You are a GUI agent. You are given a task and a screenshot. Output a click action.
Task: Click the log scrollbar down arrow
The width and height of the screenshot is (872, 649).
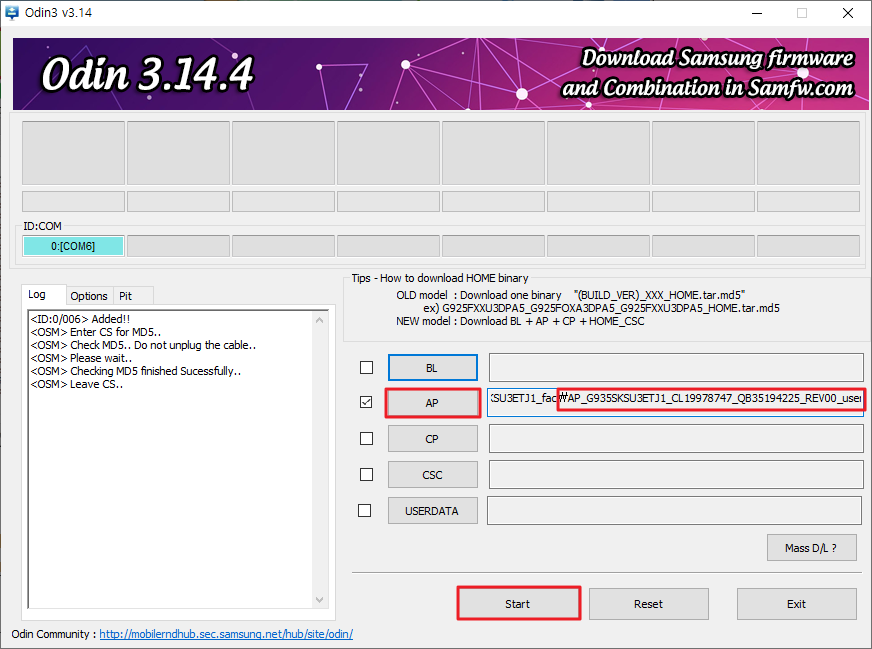(319, 600)
